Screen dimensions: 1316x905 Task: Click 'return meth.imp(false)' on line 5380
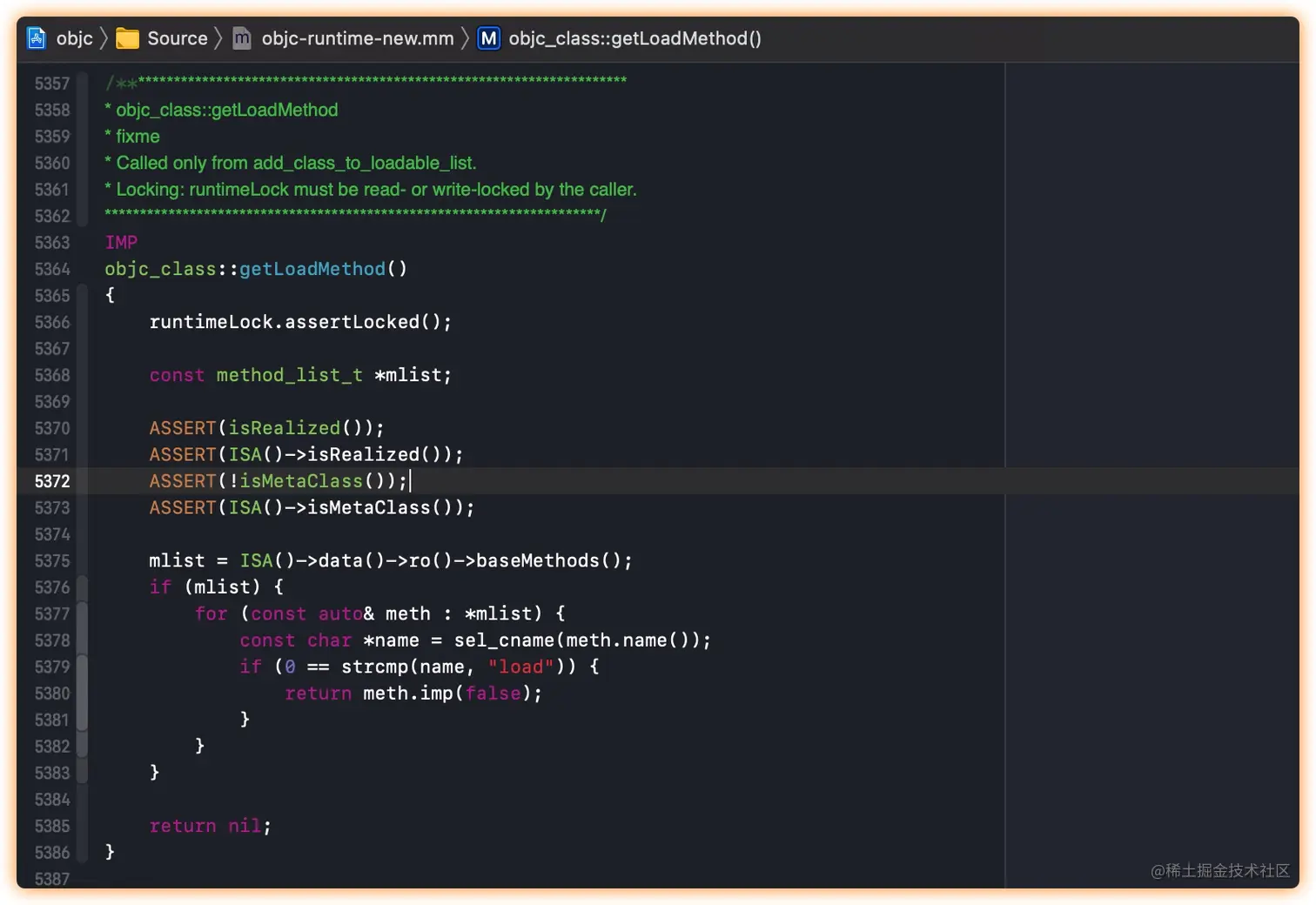413,694
